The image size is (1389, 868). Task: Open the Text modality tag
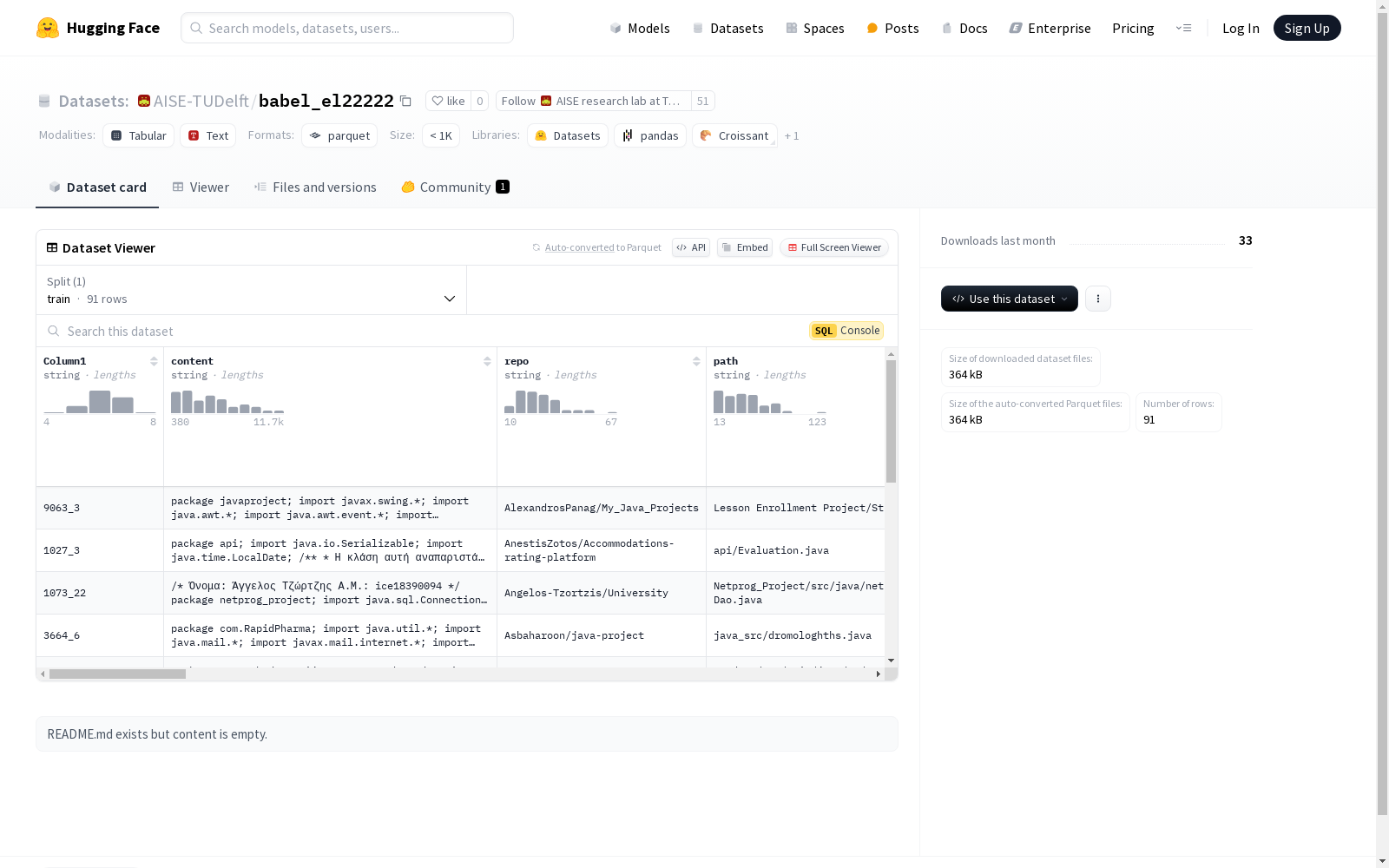[x=208, y=135]
